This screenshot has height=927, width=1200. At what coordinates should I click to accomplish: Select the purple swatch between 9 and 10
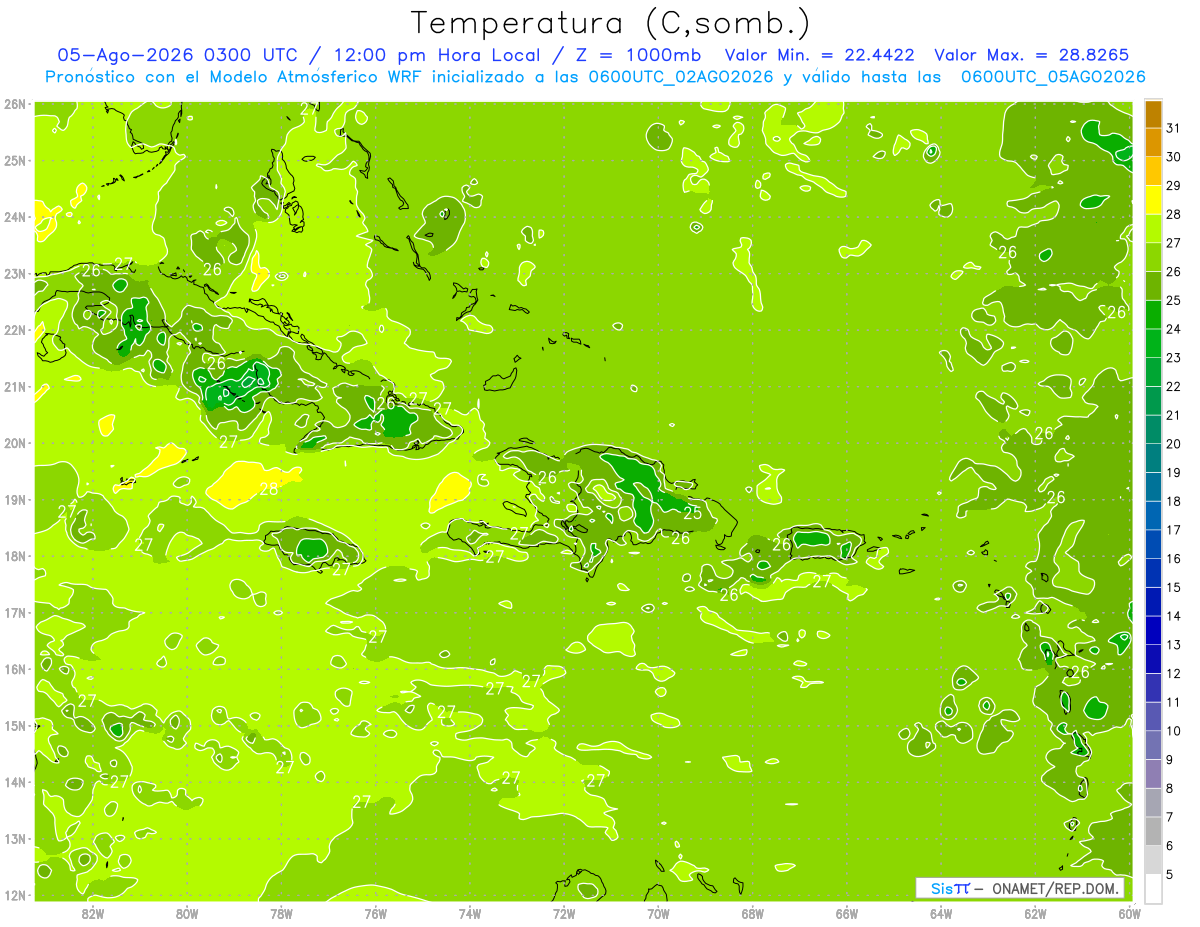click(1153, 745)
